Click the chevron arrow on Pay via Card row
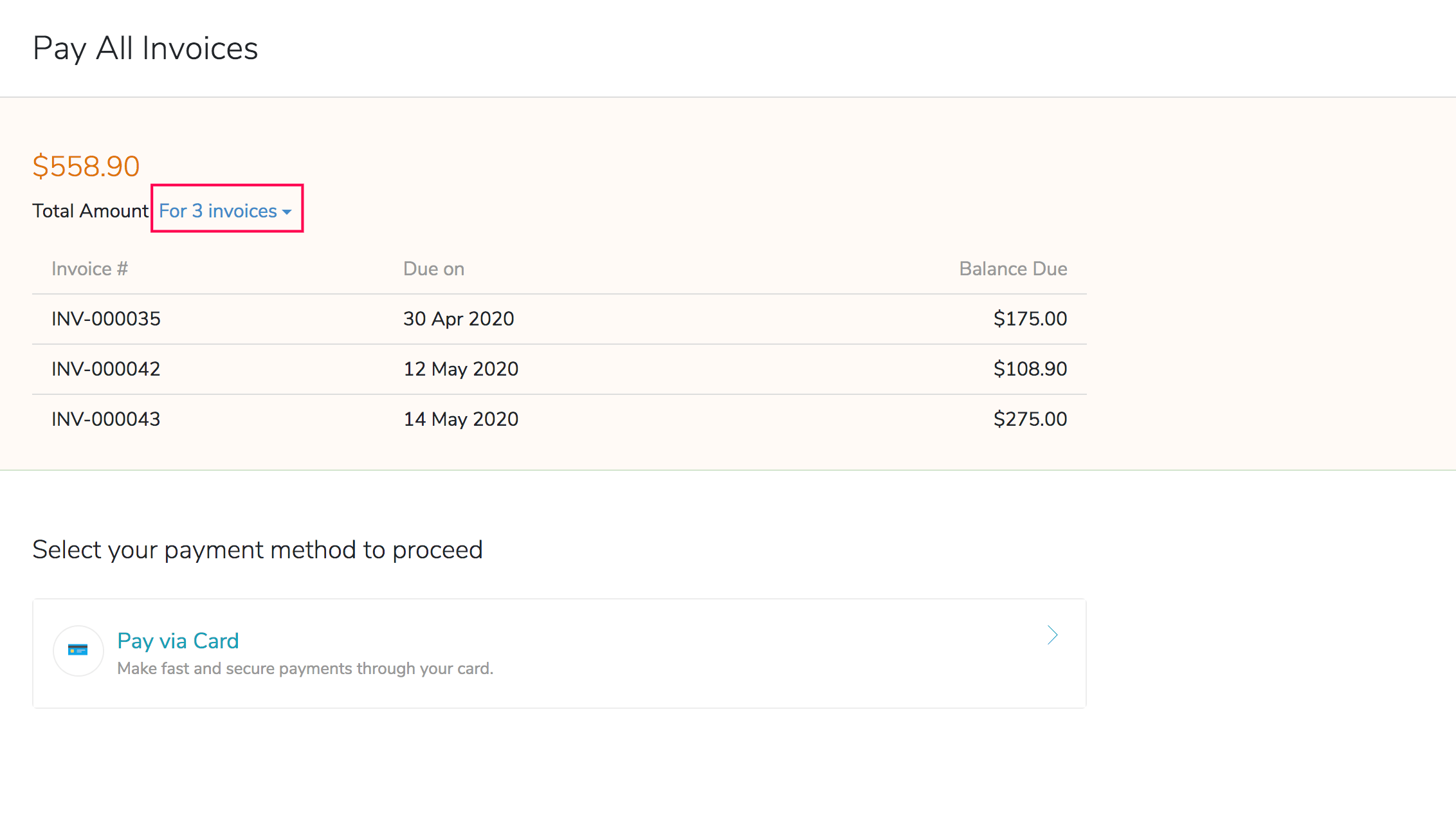Viewport: 1456px width, 822px height. pos(1052,635)
